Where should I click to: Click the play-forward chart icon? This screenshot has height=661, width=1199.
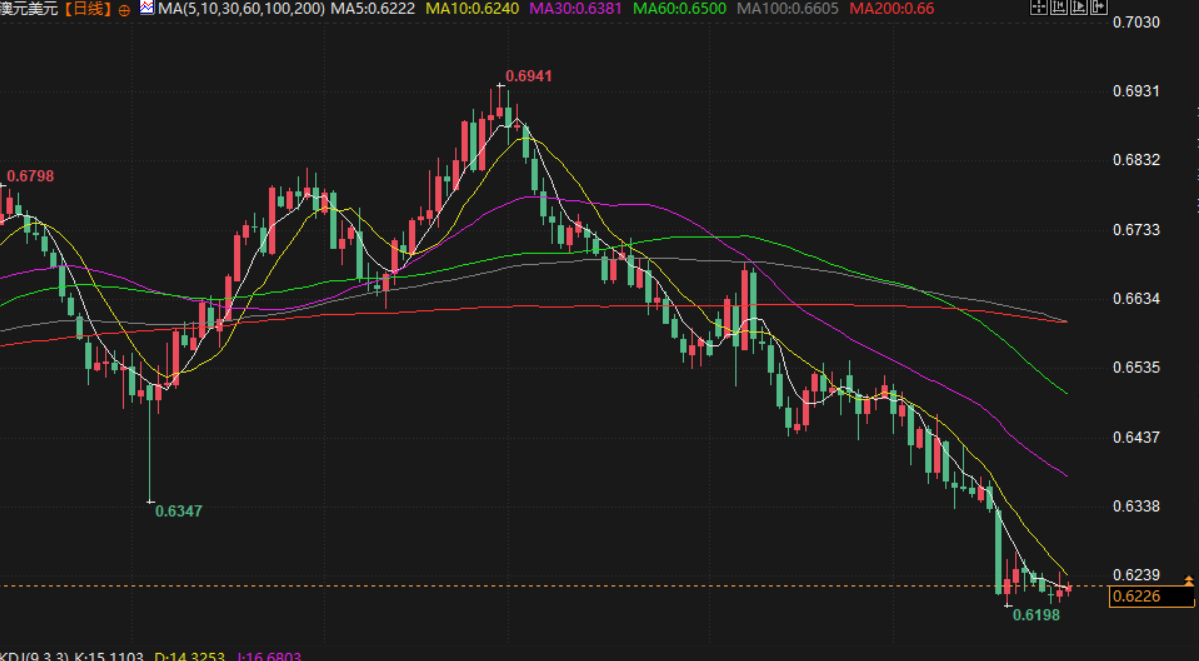(1078, 8)
